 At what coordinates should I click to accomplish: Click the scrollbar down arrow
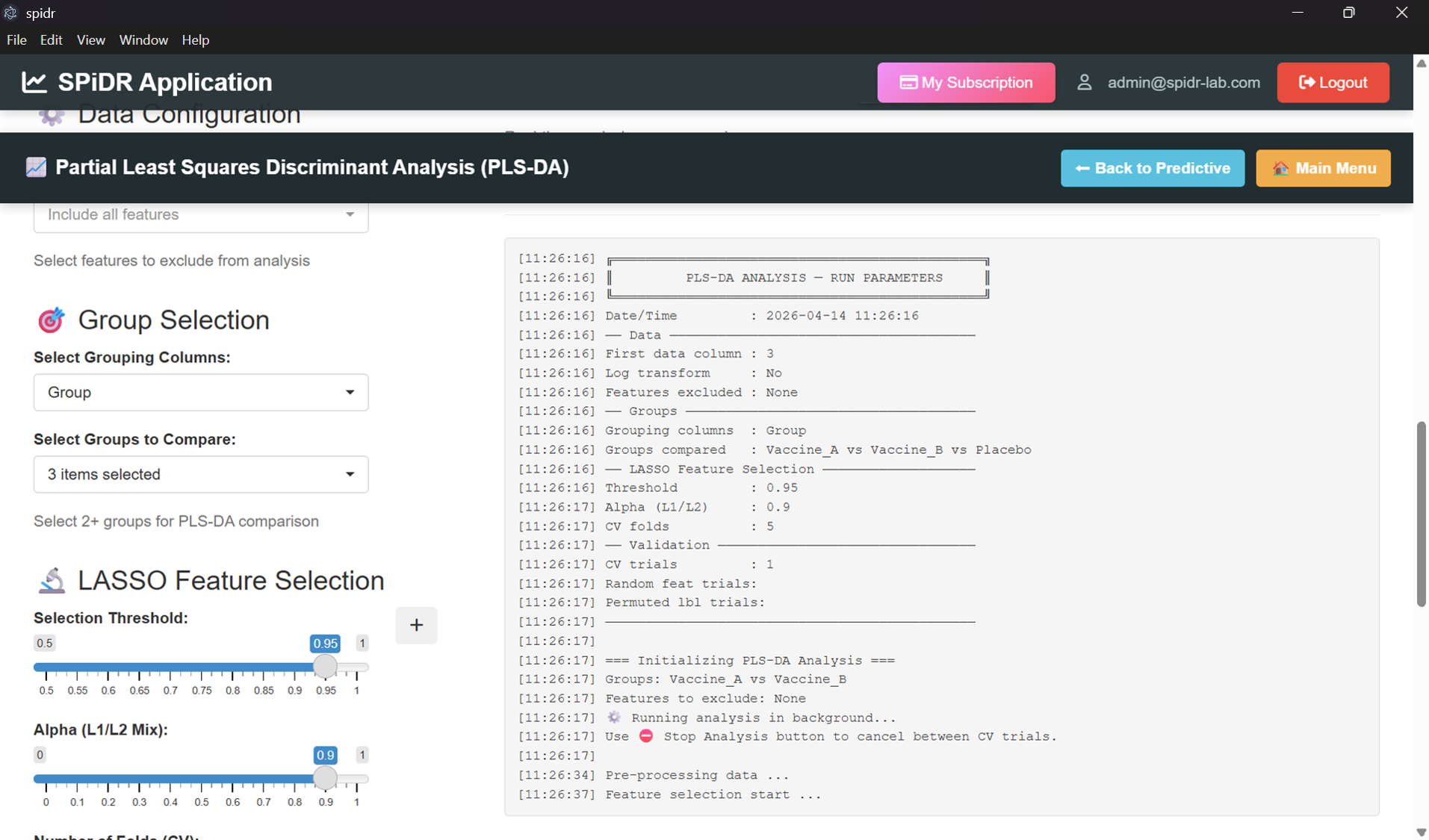1421,832
